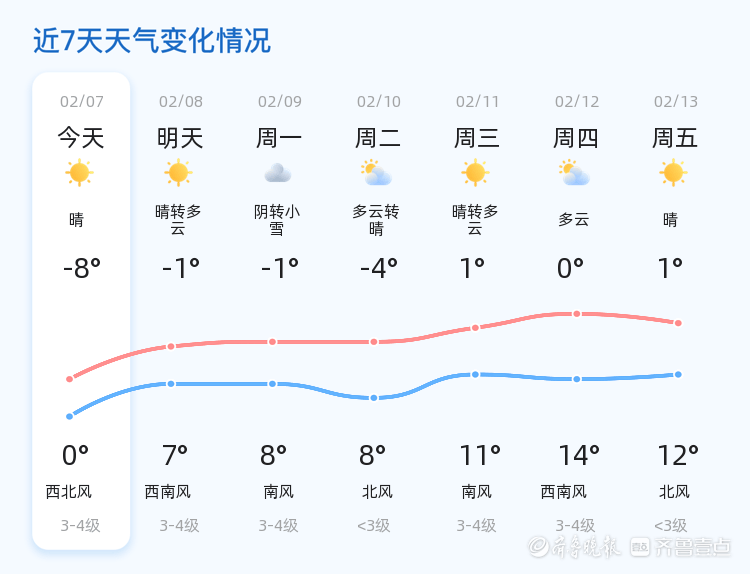
Task: Click the partly cloudy icon for 周二
Action: (376, 173)
